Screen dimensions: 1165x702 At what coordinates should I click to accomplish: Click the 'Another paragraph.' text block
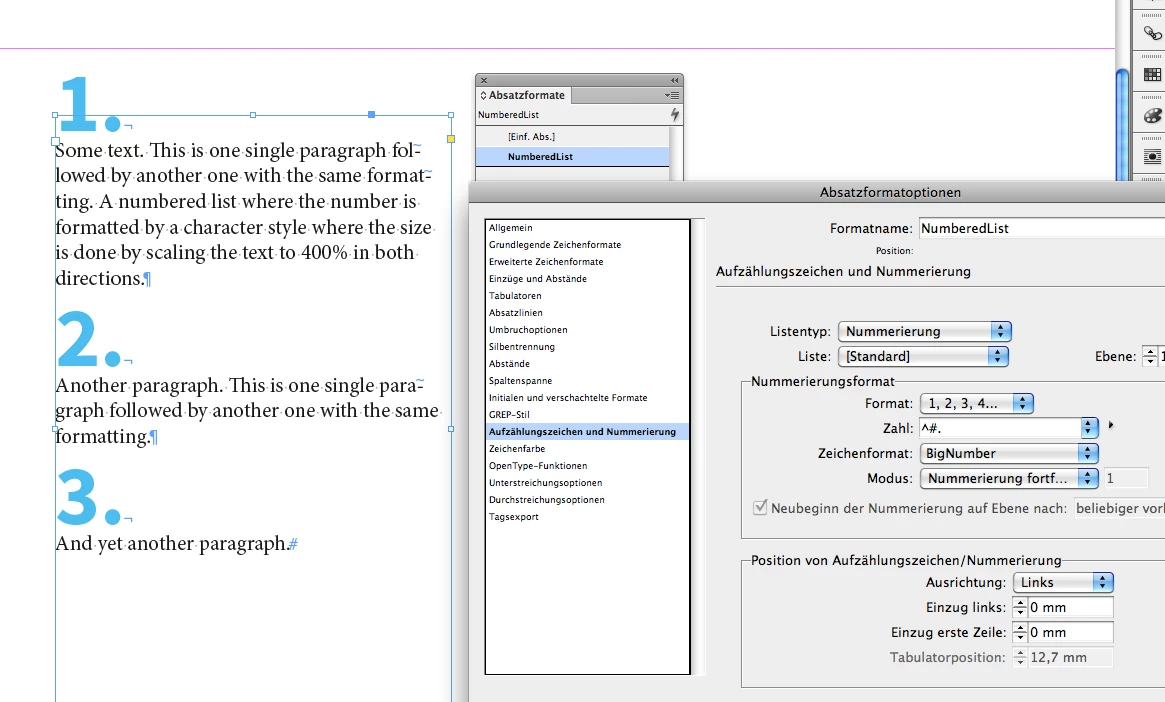tap(248, 410)
